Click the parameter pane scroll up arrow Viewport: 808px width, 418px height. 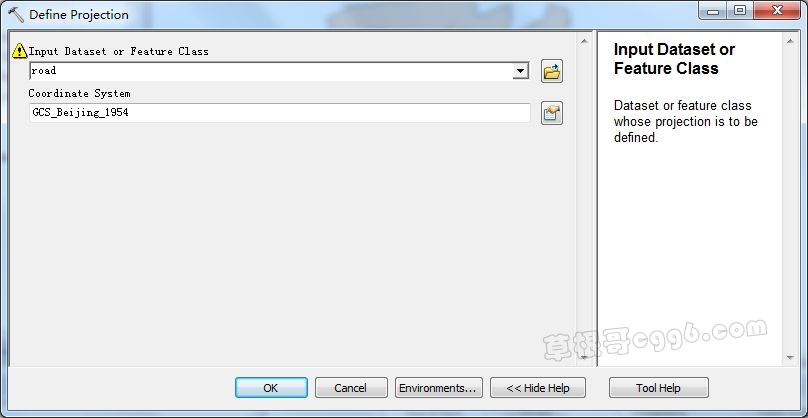(x=584, y=41)
